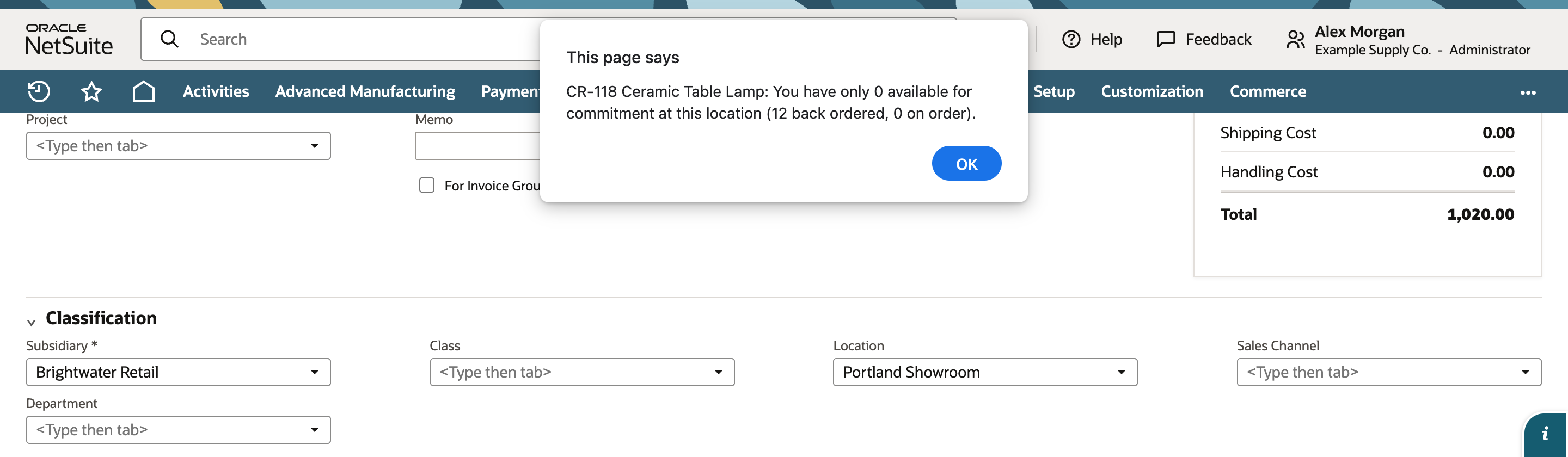Click into the Memo field
This screenshot has width=1568, height=457.
(477, 146)
